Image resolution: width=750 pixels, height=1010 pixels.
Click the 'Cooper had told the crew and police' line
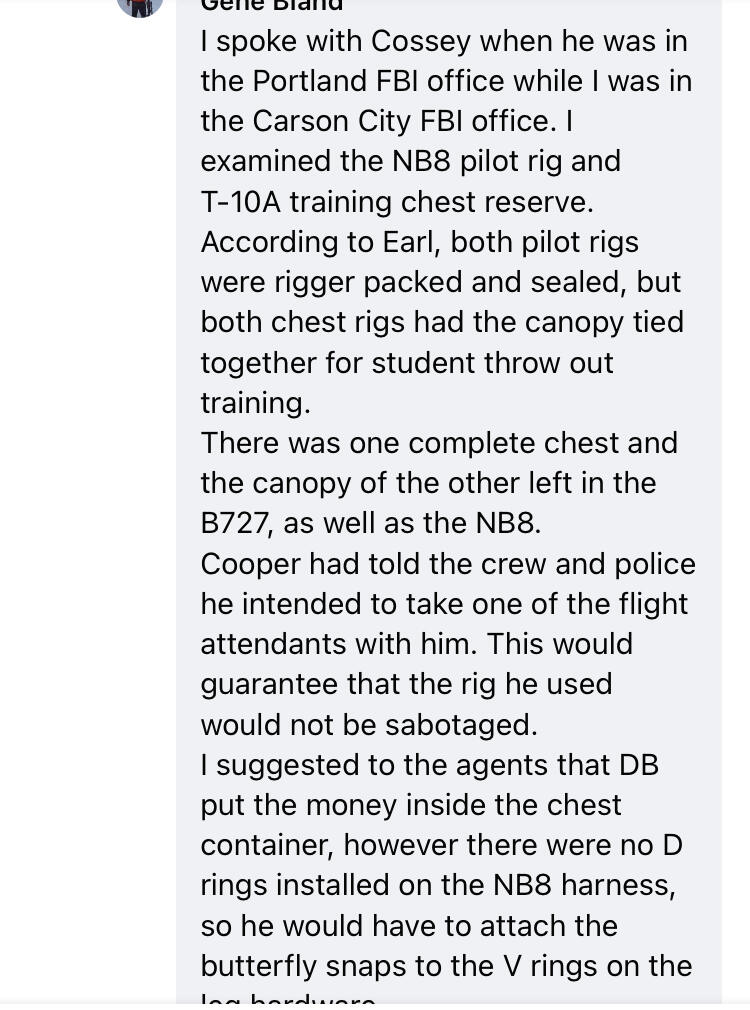pyautogui.click(x=448, y=564)
